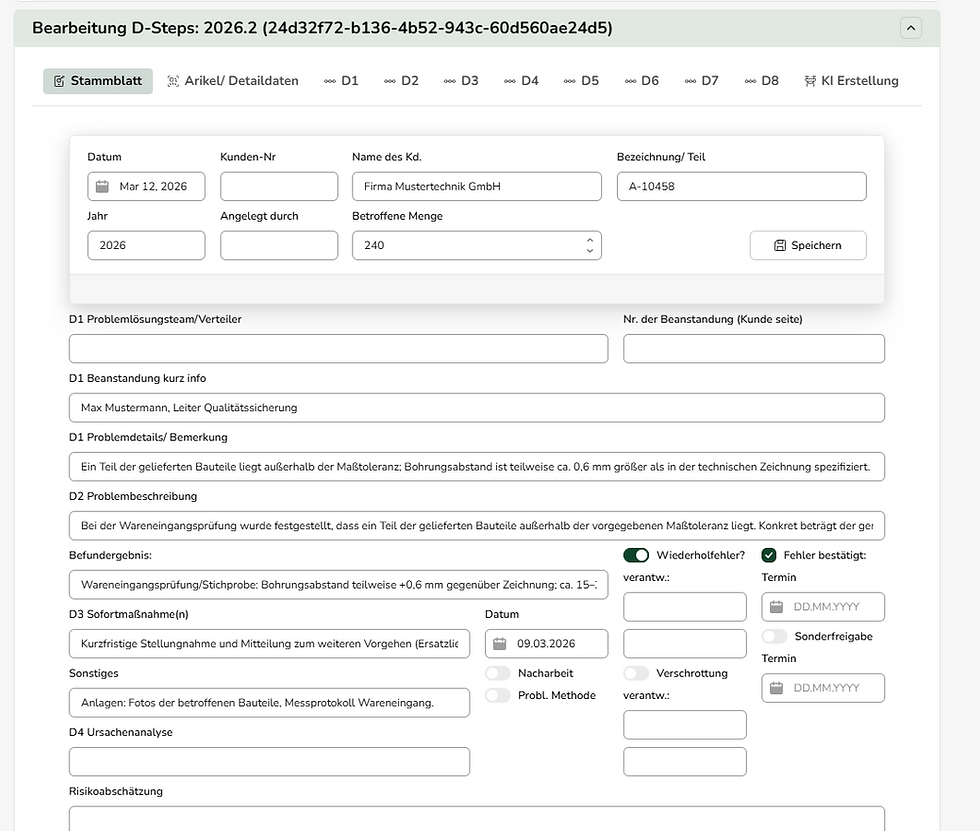
Task: Click D1 Beanstandung kurz info field
Action: [x=477, y=408]
